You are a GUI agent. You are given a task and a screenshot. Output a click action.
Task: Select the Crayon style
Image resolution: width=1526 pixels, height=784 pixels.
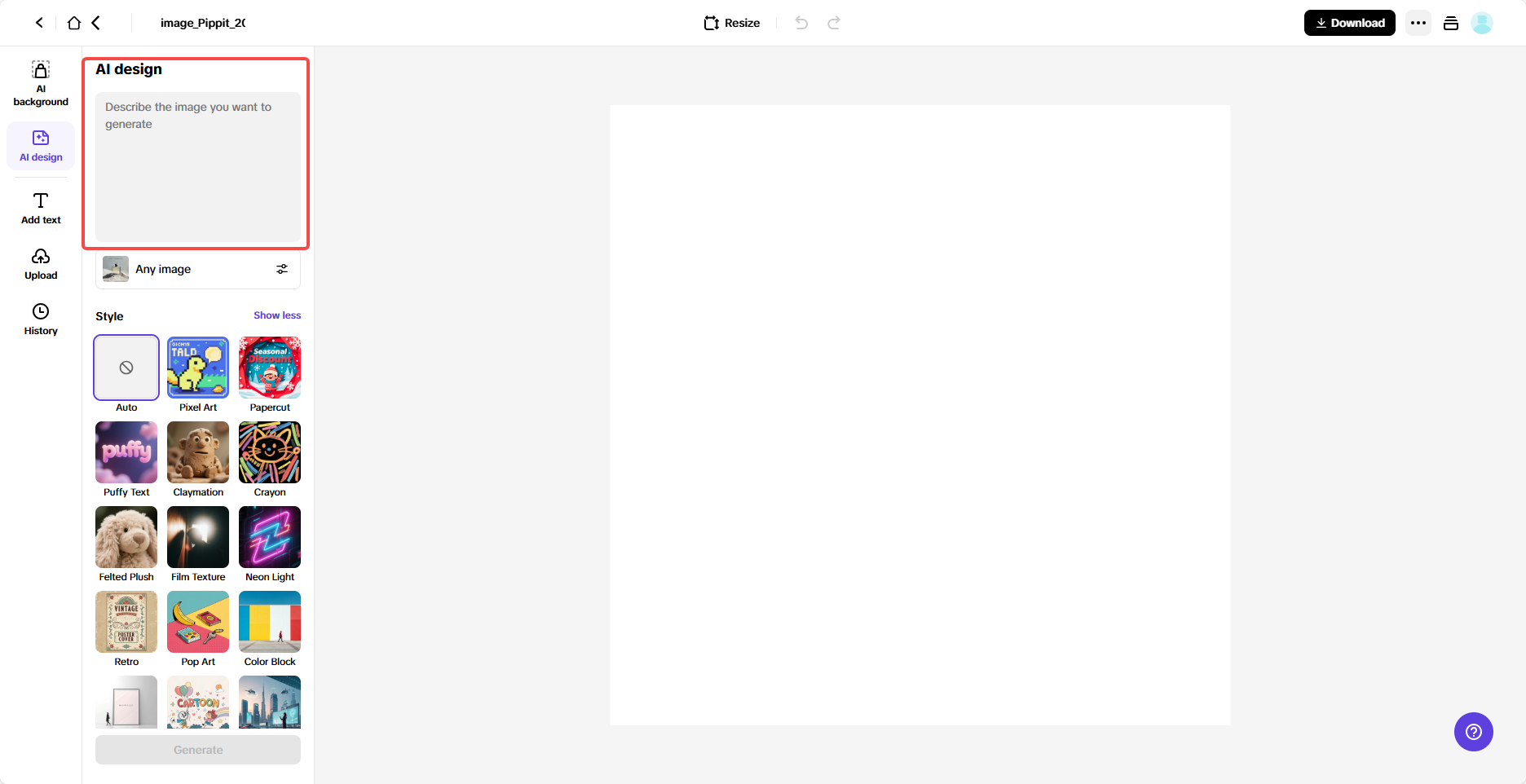[270, 452]
